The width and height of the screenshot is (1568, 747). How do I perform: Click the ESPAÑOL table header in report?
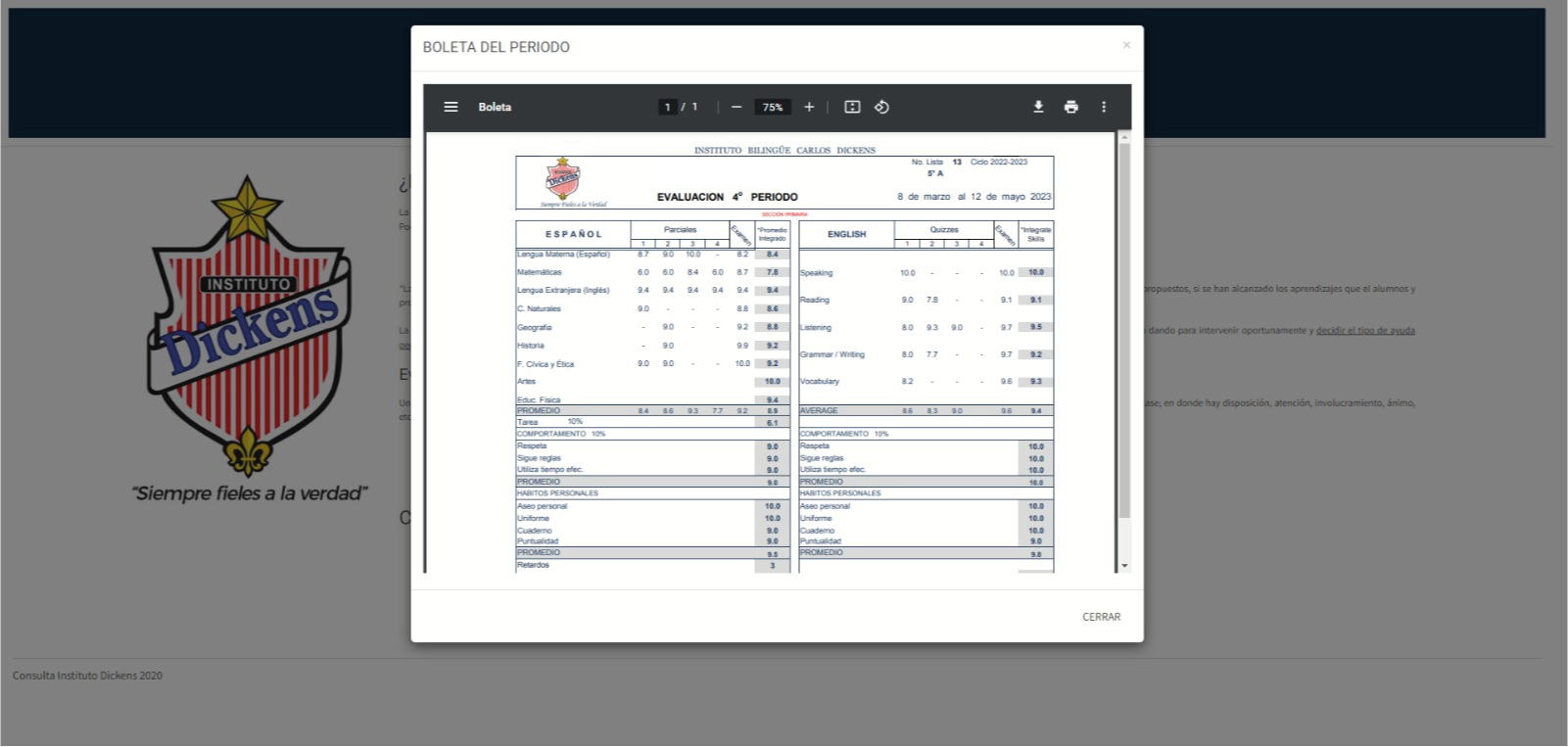click(573, 235)
